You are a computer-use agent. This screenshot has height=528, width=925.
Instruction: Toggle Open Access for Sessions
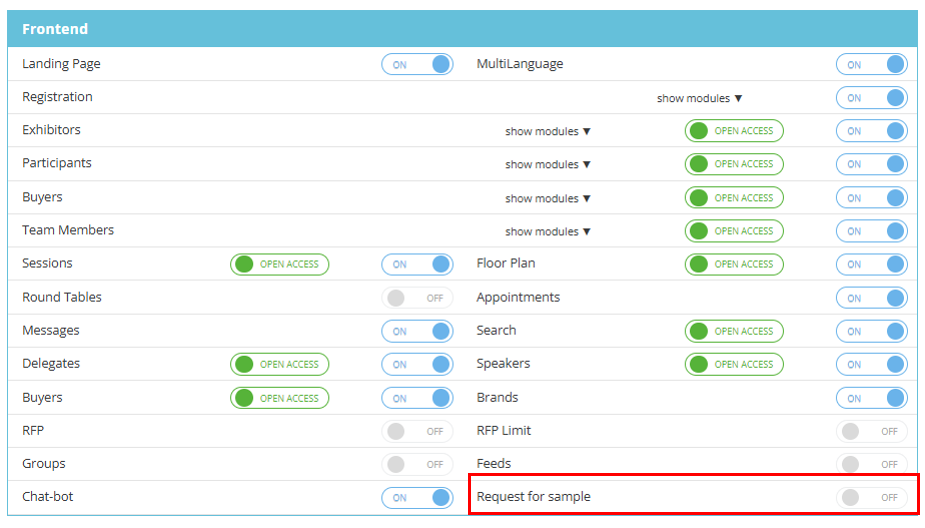coord(279,264)
